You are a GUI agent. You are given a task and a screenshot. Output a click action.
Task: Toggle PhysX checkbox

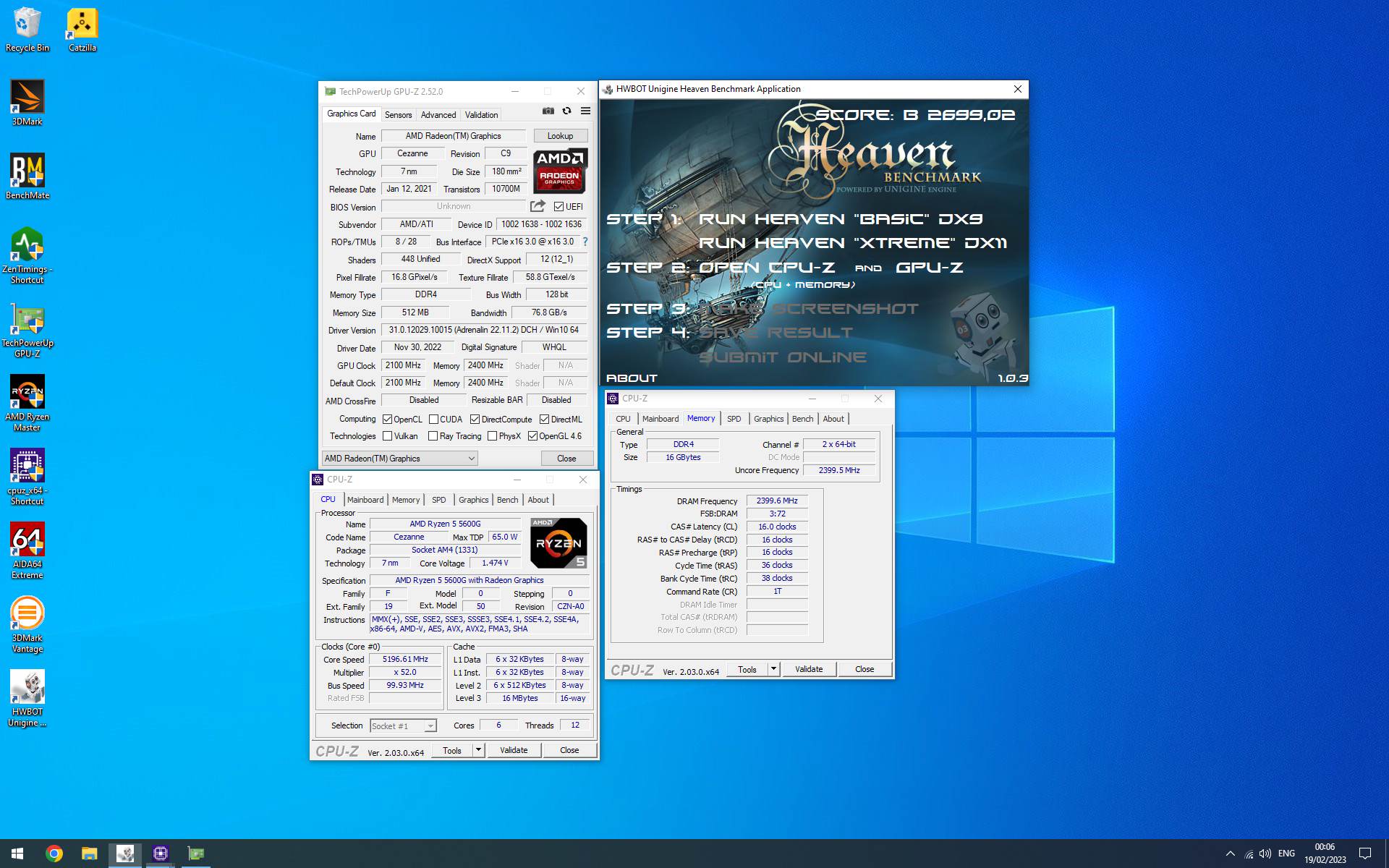click(x=492, y=436)
